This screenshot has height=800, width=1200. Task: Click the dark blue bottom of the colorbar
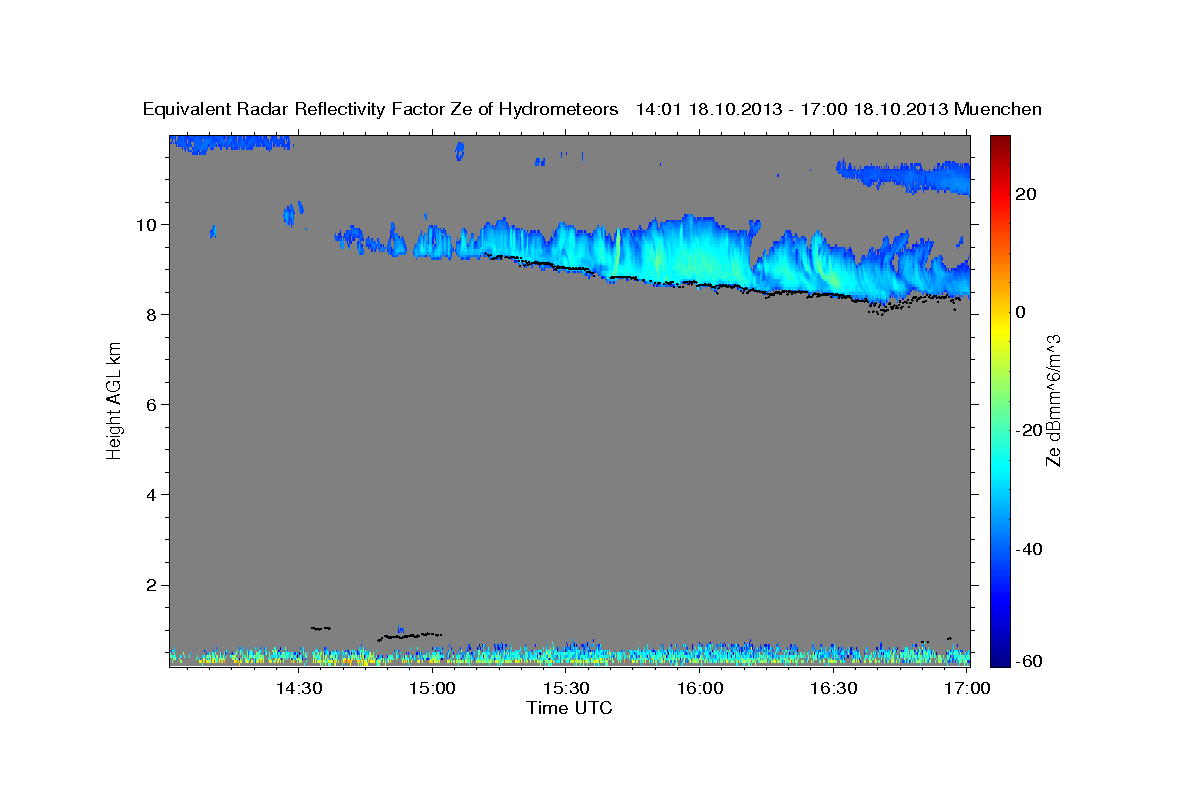[x=1000, y=658]
